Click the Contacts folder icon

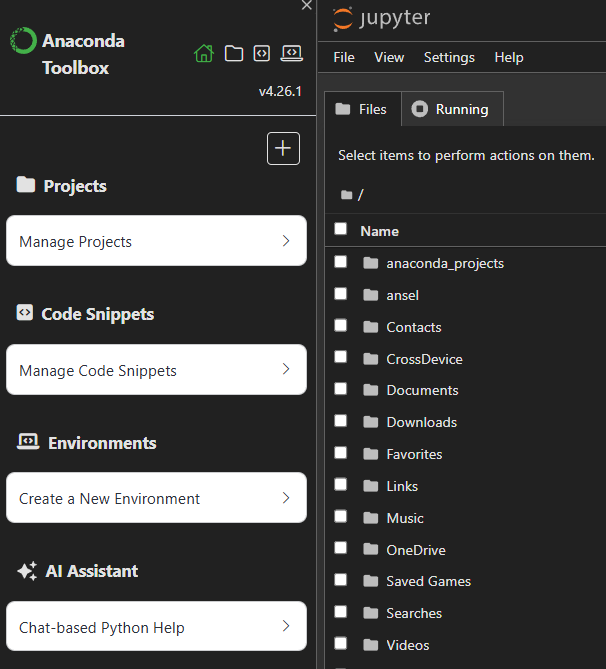370,327
